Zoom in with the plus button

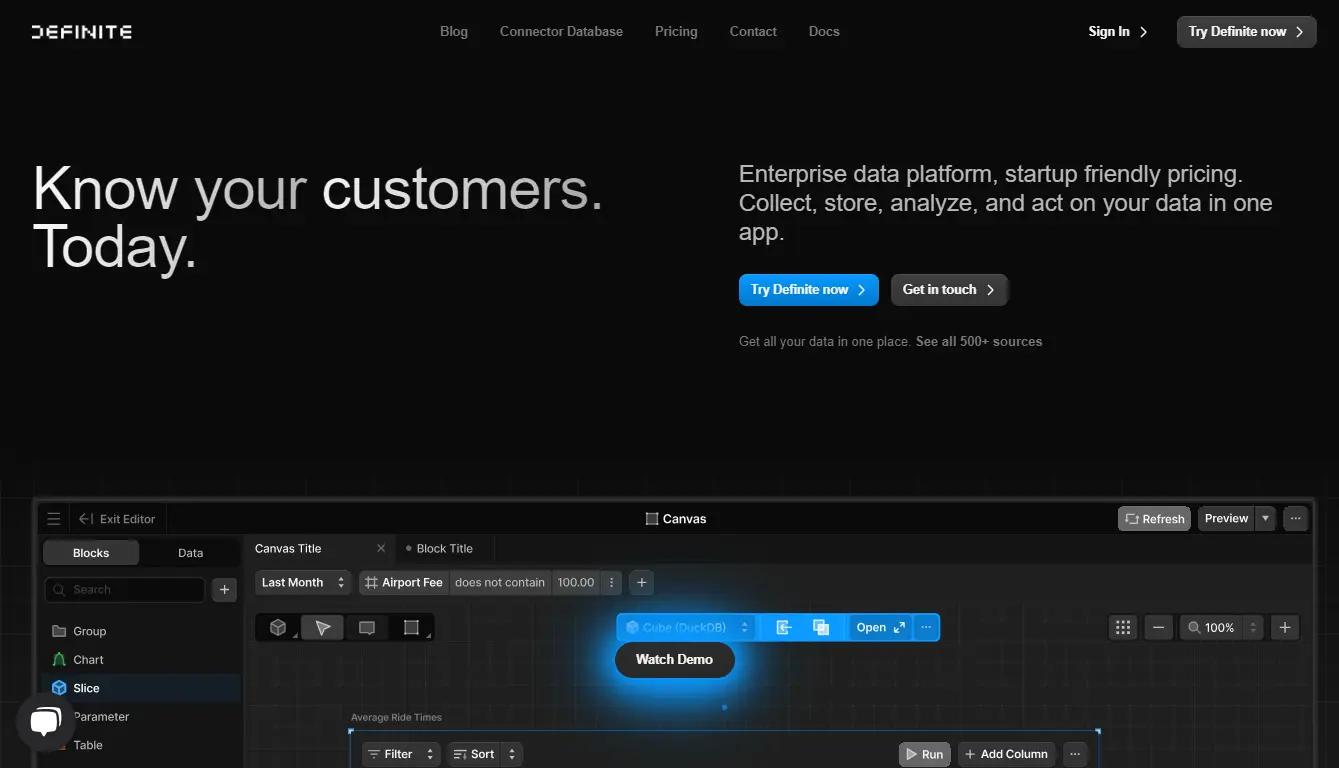pos(1285,627)
